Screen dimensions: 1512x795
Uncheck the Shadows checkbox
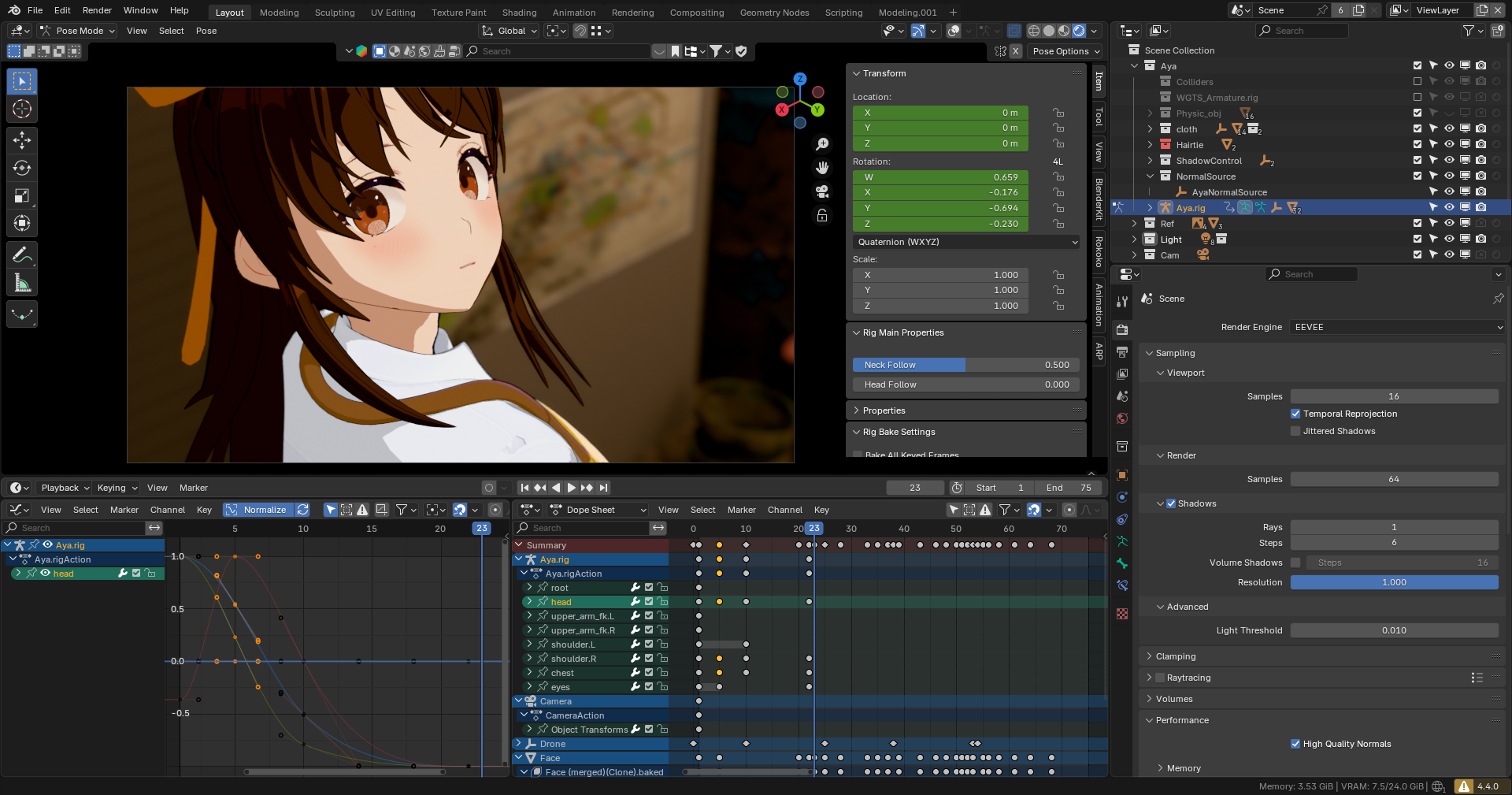1171,503
